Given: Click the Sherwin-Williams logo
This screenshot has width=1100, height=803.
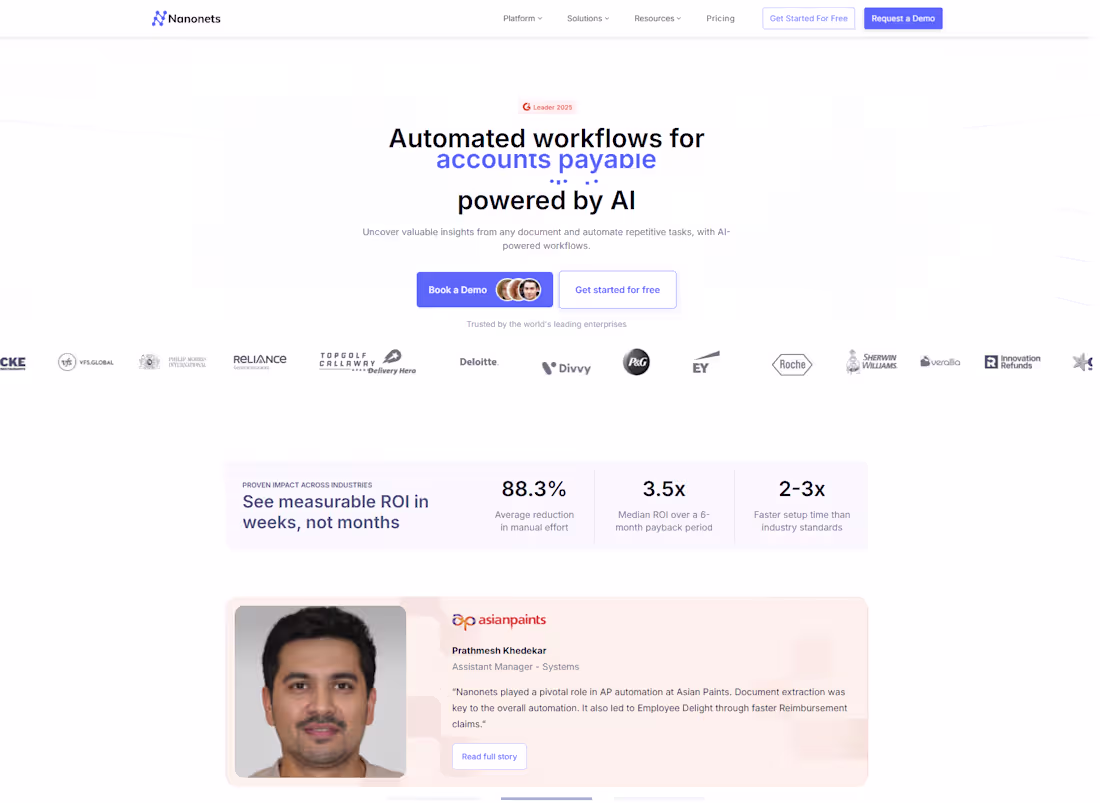Looking at the screenshot, I should tap(869, 362).
